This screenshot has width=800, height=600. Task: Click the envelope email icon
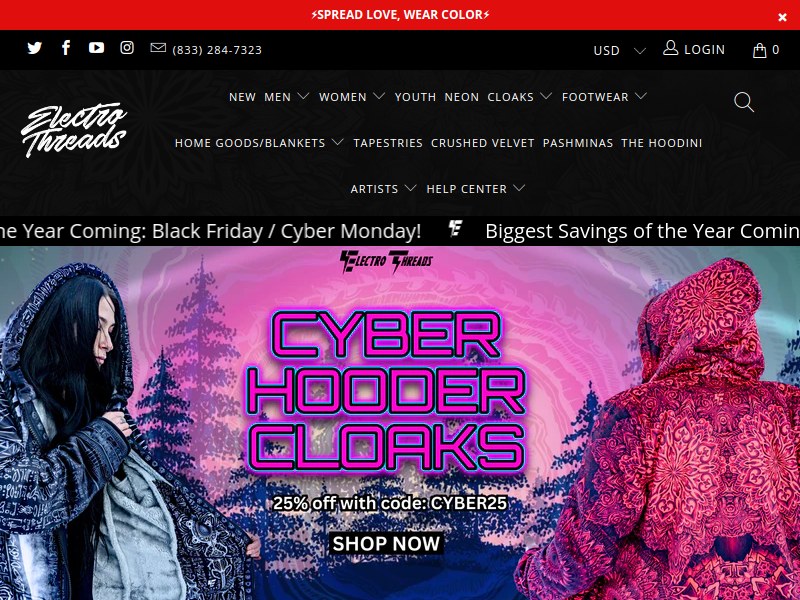[158, 47]
